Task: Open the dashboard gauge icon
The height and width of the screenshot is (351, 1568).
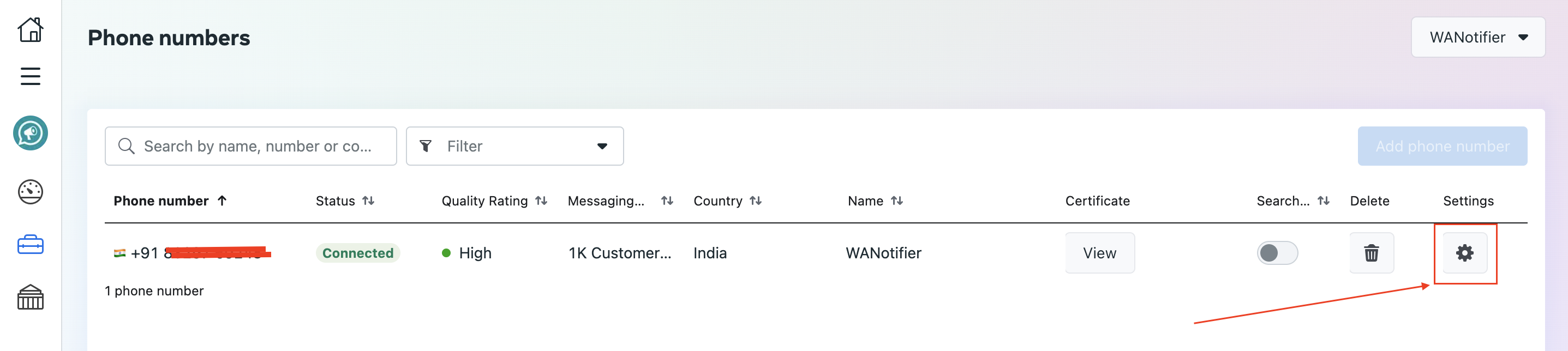Action: 30,192
